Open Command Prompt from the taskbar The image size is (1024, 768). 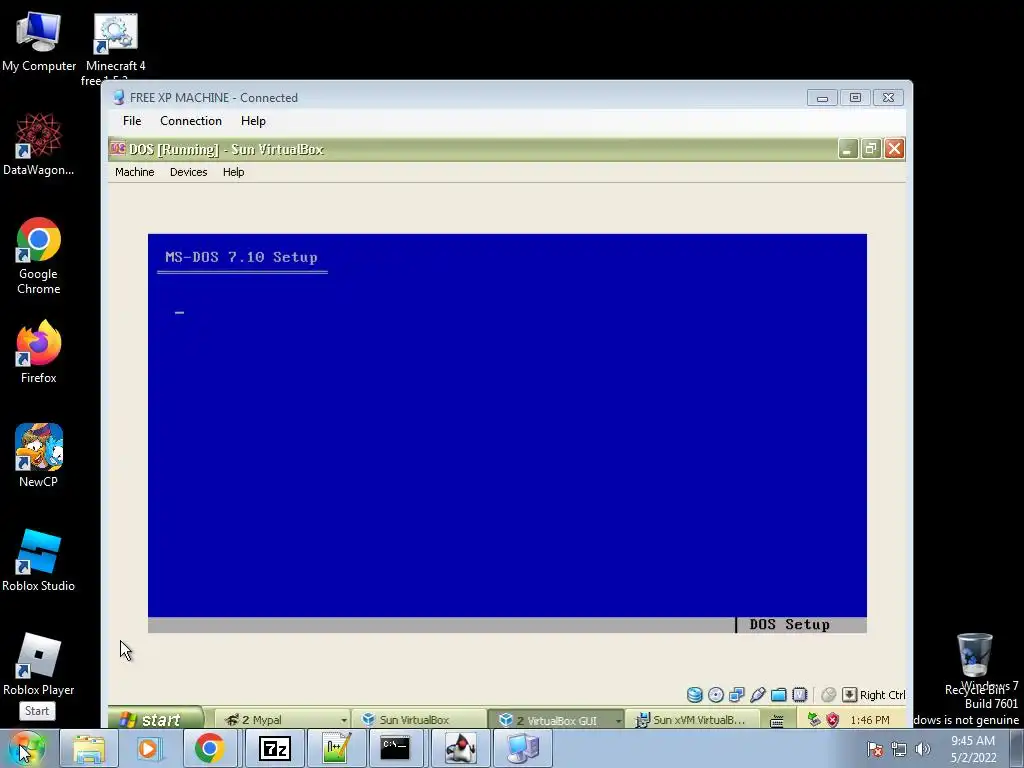(395, 748)
